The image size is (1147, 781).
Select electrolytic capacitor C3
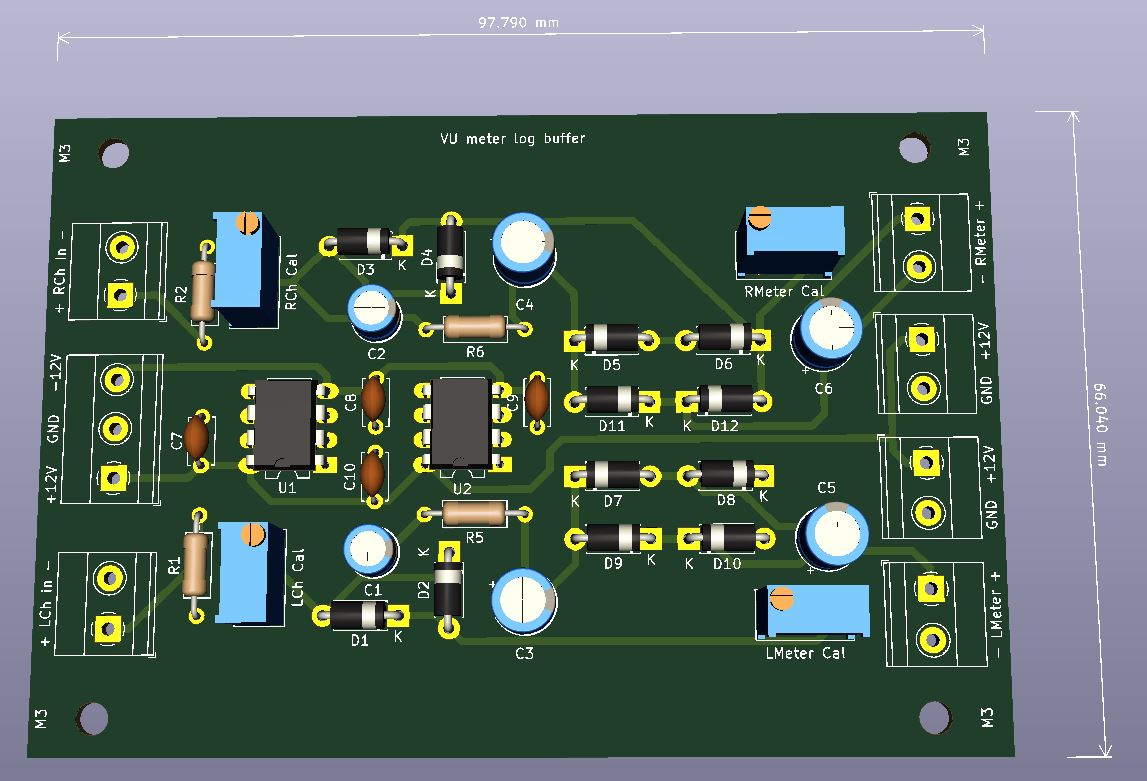(524, 603)
